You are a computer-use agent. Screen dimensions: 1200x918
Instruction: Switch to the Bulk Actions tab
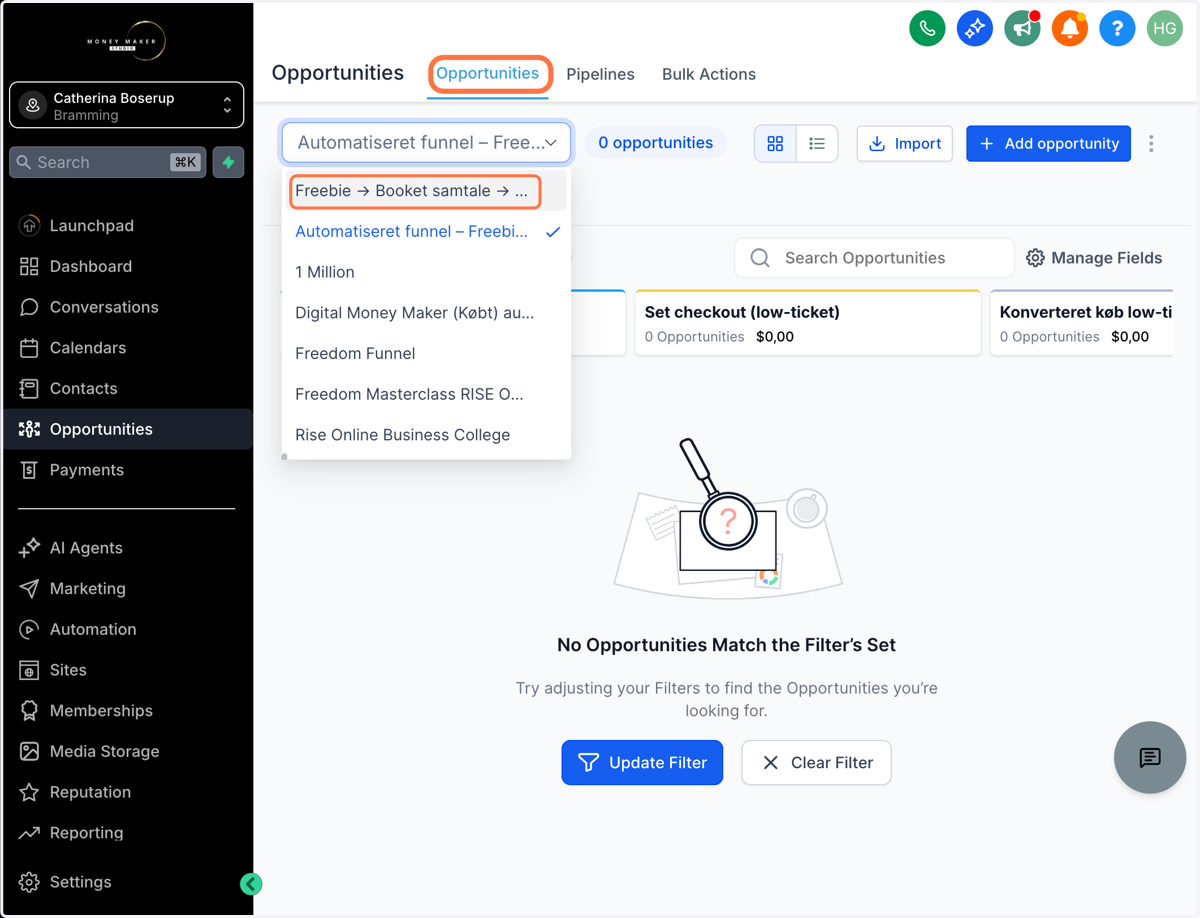[x=709, y=74]
